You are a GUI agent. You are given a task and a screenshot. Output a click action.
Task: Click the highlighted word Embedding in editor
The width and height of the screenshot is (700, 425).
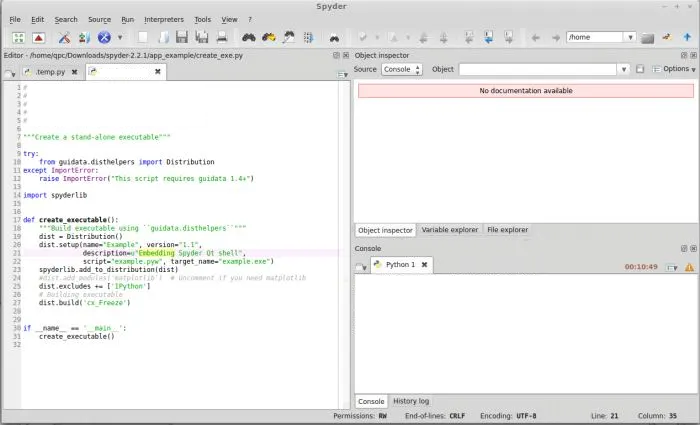click(x=156, y=253)
